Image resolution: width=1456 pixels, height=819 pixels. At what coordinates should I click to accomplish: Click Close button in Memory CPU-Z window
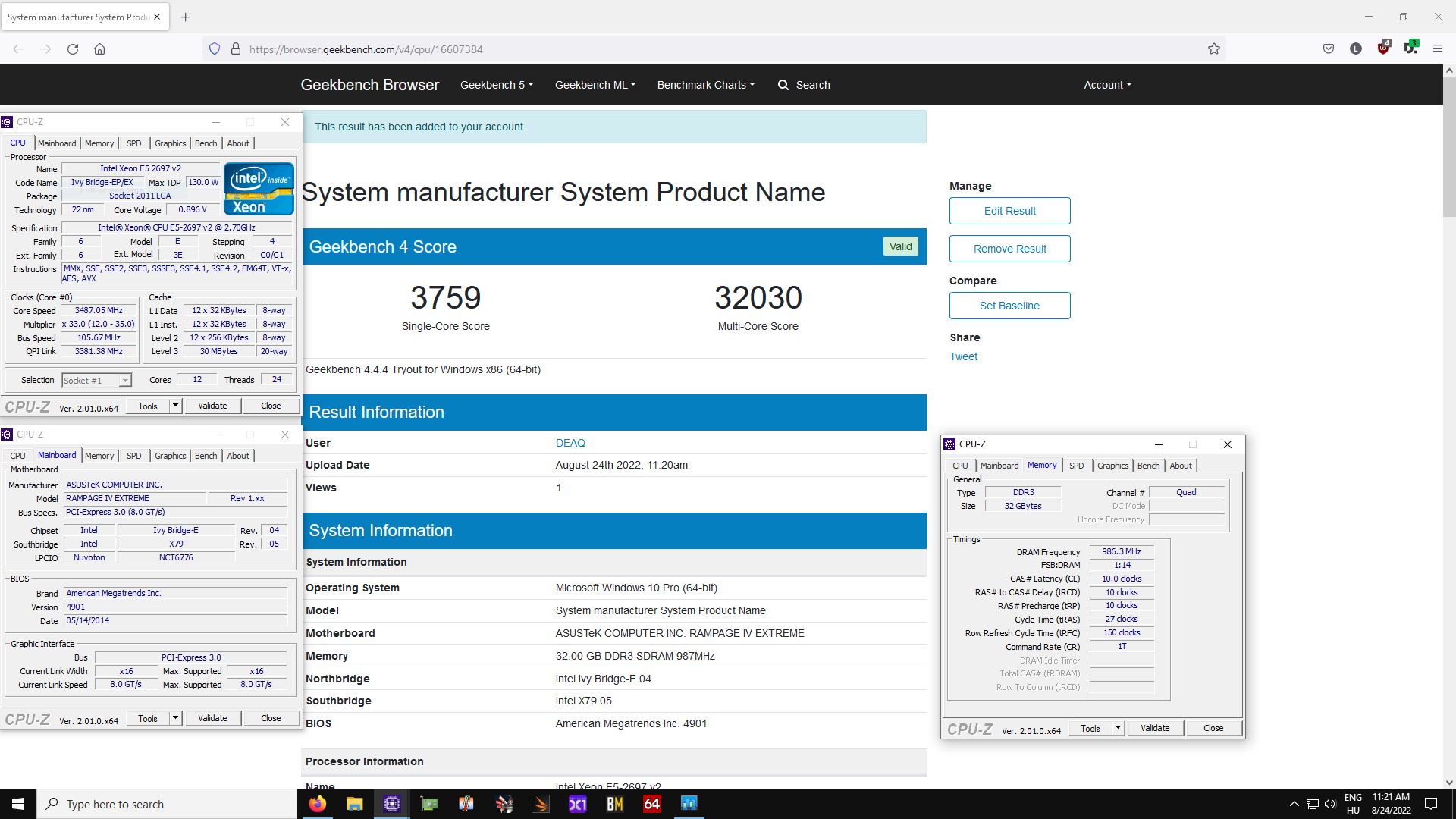coord(1213,728)
